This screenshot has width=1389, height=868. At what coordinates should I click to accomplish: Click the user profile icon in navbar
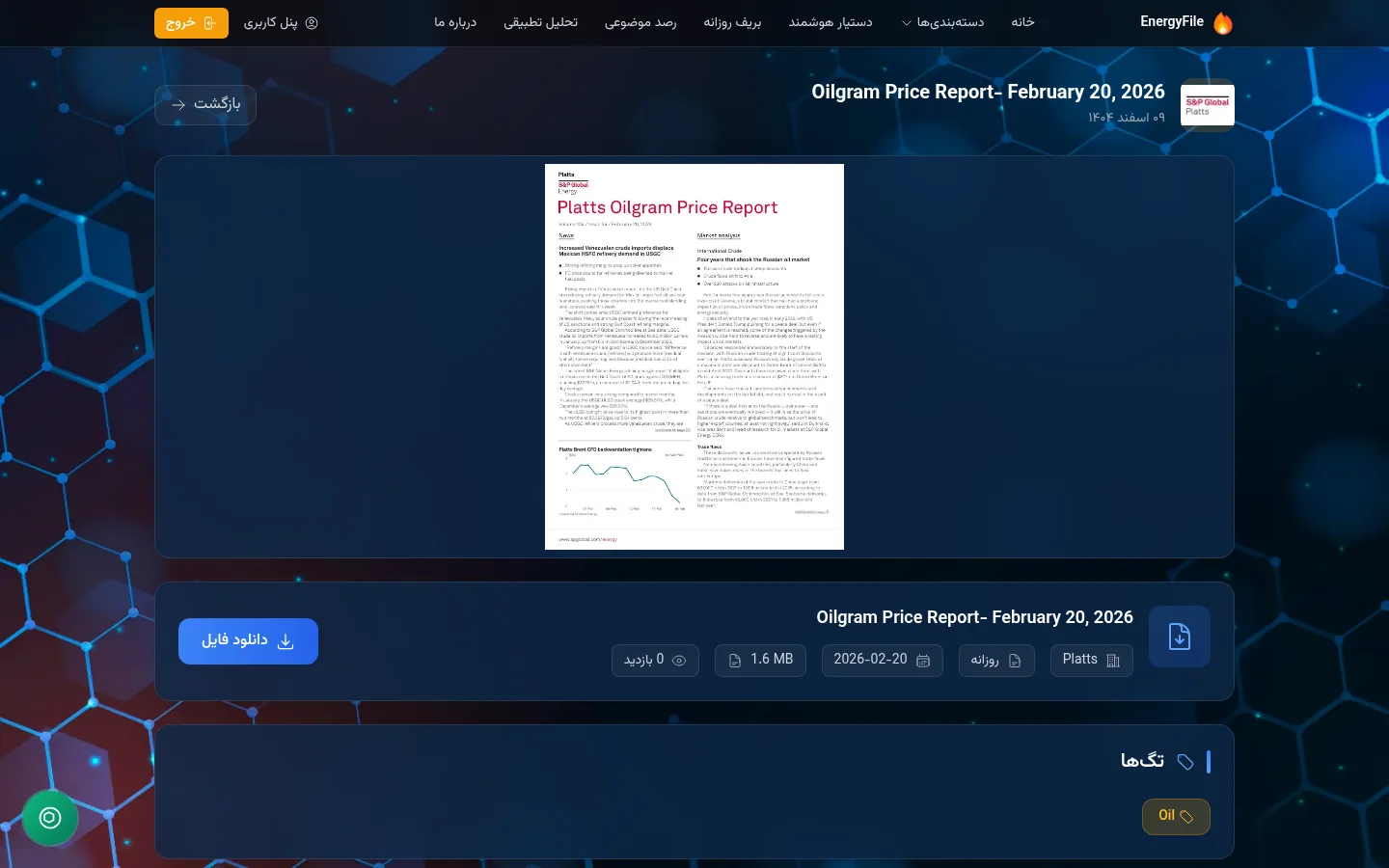tap(312, 23)
